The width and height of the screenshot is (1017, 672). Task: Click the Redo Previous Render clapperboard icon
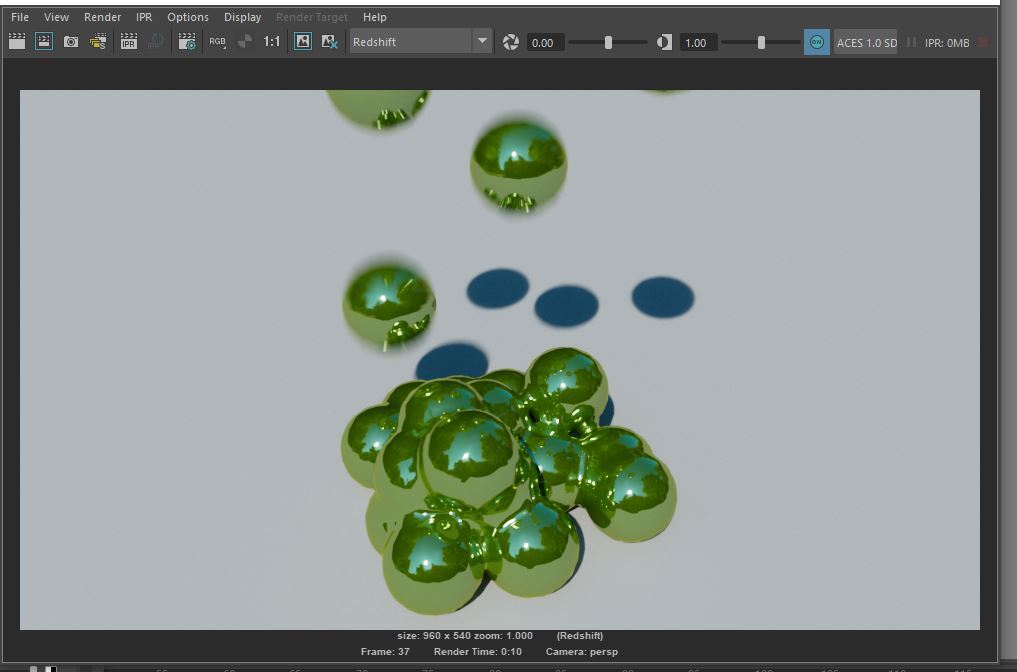click(17, 42)
